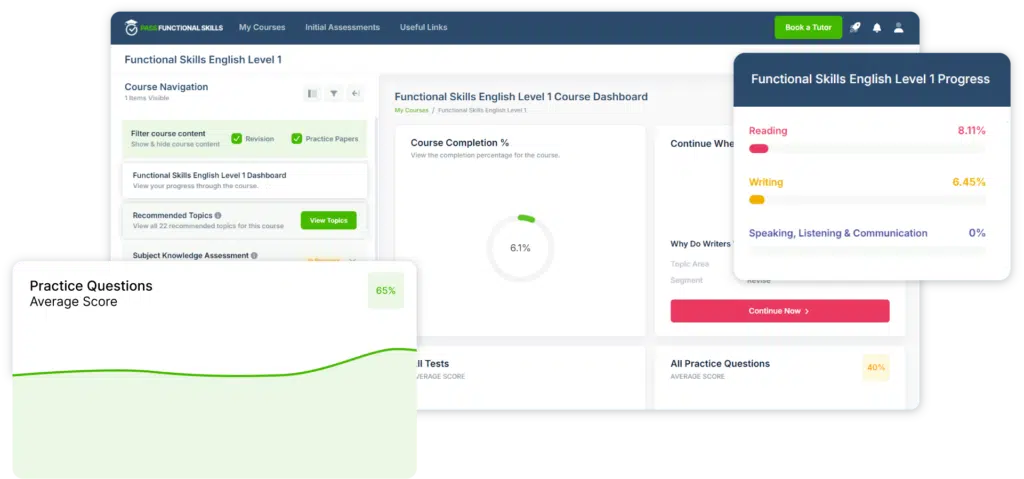Click the Filter course content label
1024x479 pixels.
[168, 133]
